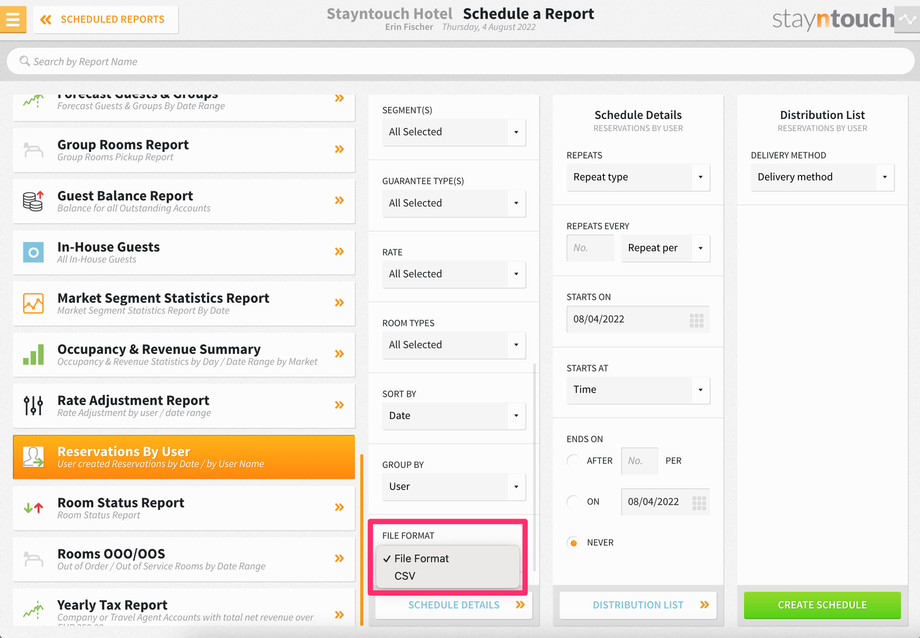This screenshot has height=638, width=920.
Task: Click the Occupancy & Revenue Summary title
Action: [x=159, y=349]
